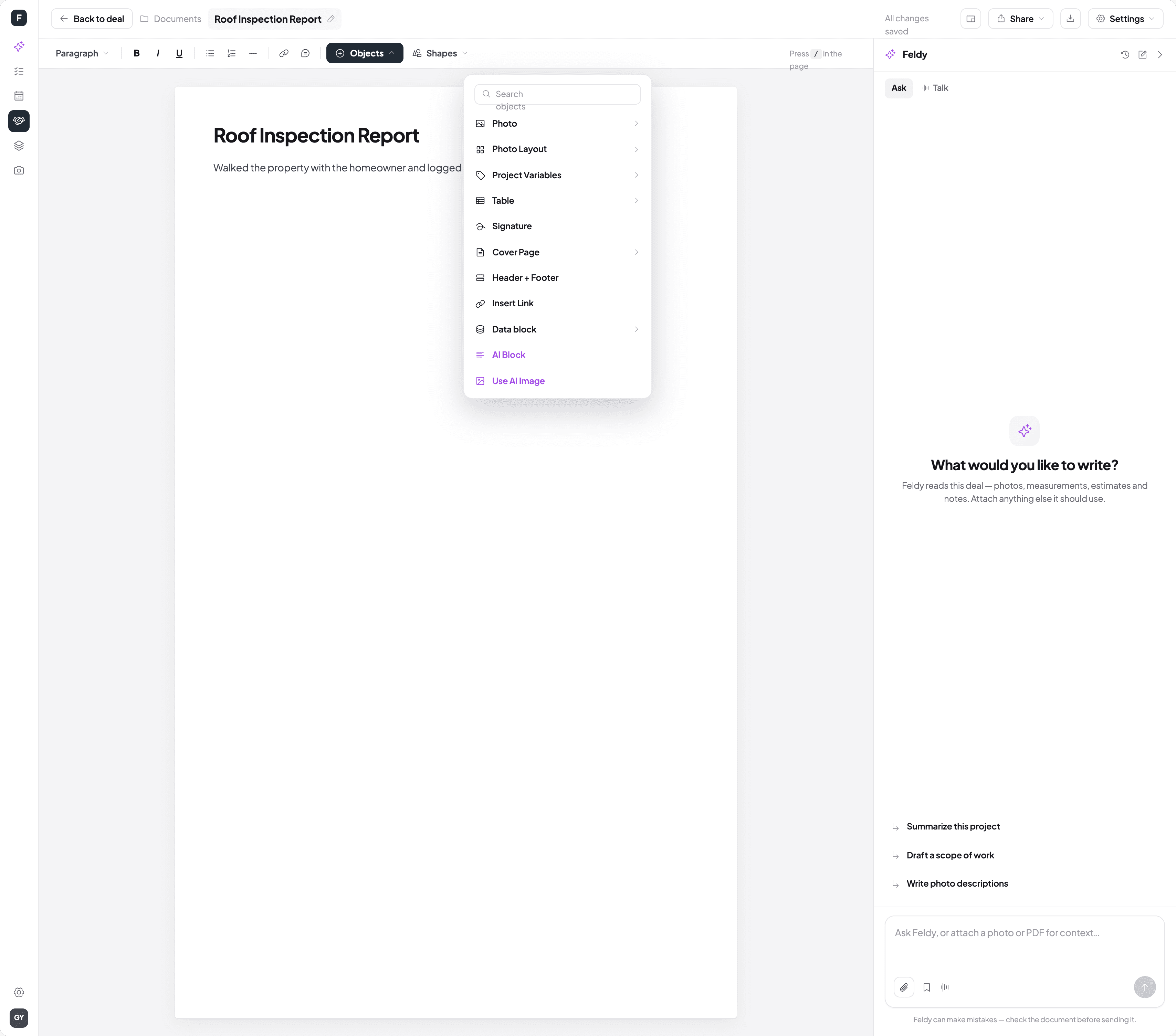The width and height of the screenshot is (1176, 1036).
Task: Choose Use AI Image option
Action: 557,381
